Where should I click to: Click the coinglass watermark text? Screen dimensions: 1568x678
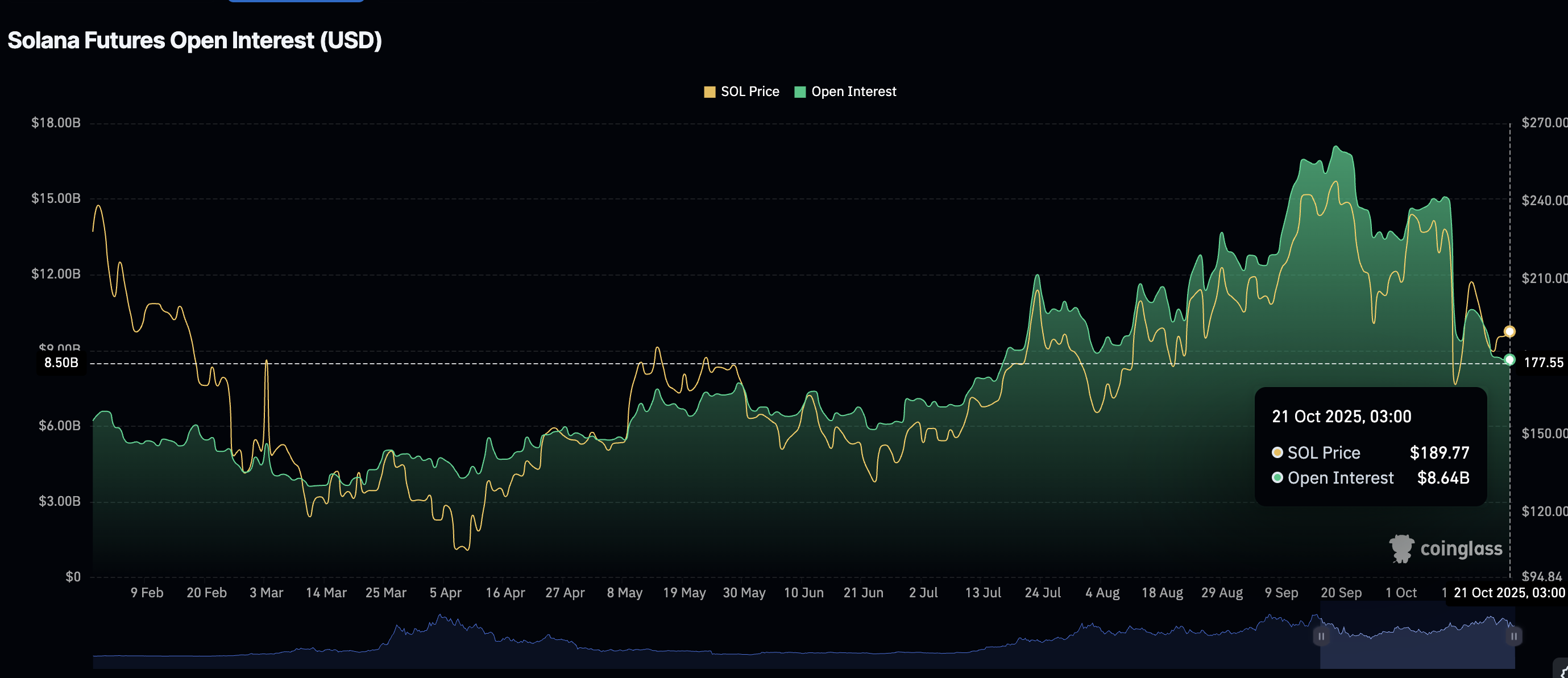[x=1461, y=549]
